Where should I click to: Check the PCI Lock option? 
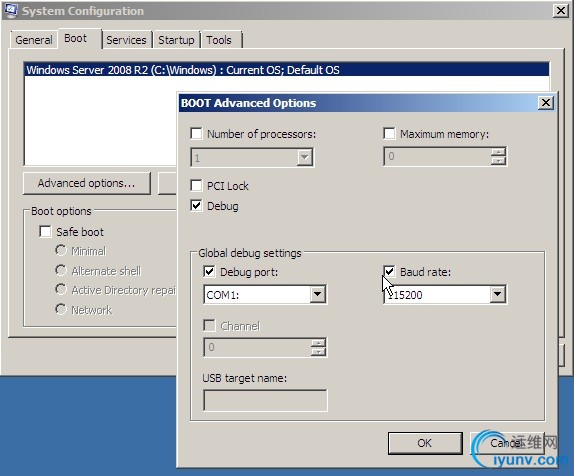coord(196,185)
